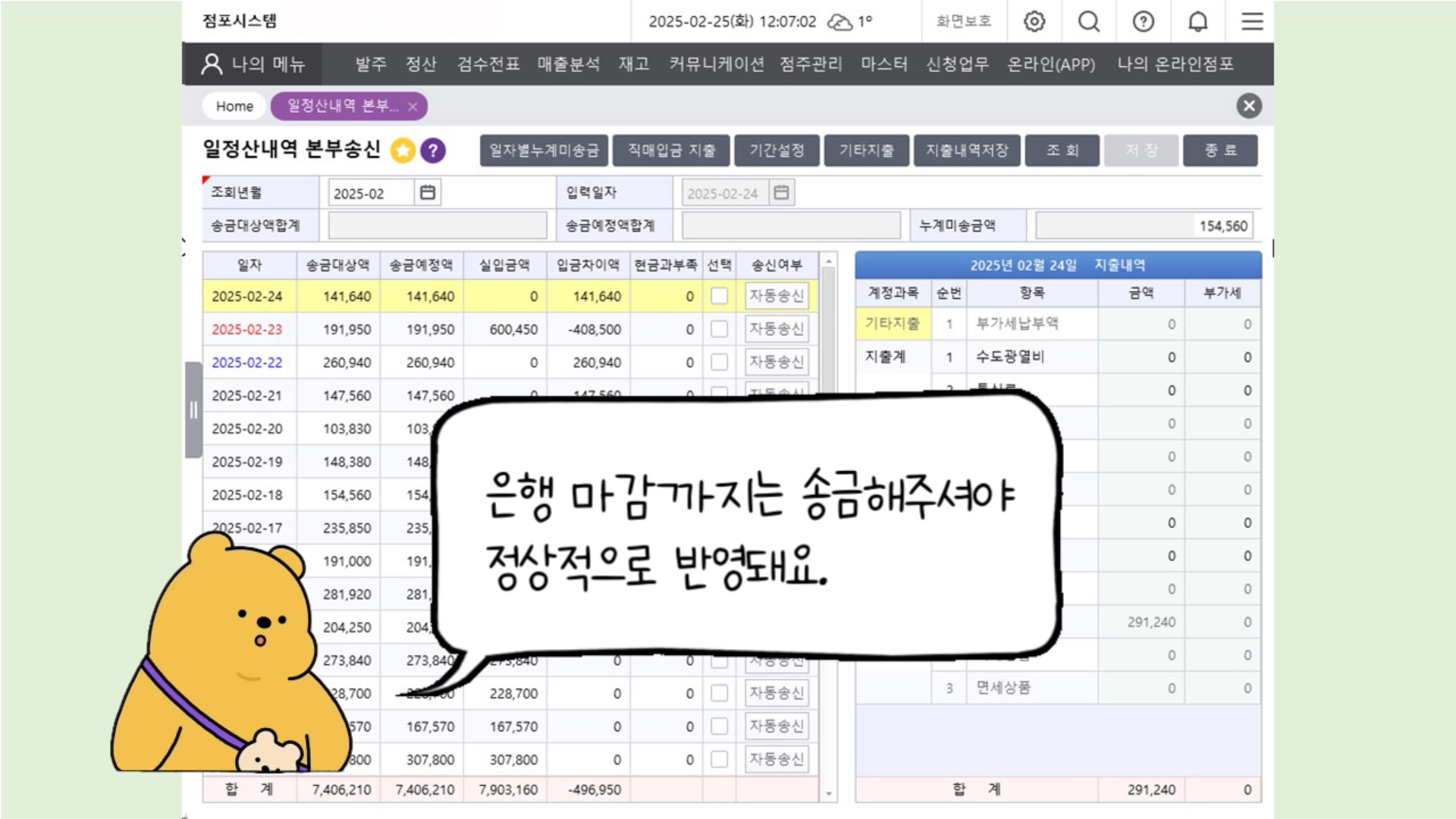This screenshot has height=819, width=1456.
Task: Click the purple question mark help icon
Action: click(x=433, y=151)
